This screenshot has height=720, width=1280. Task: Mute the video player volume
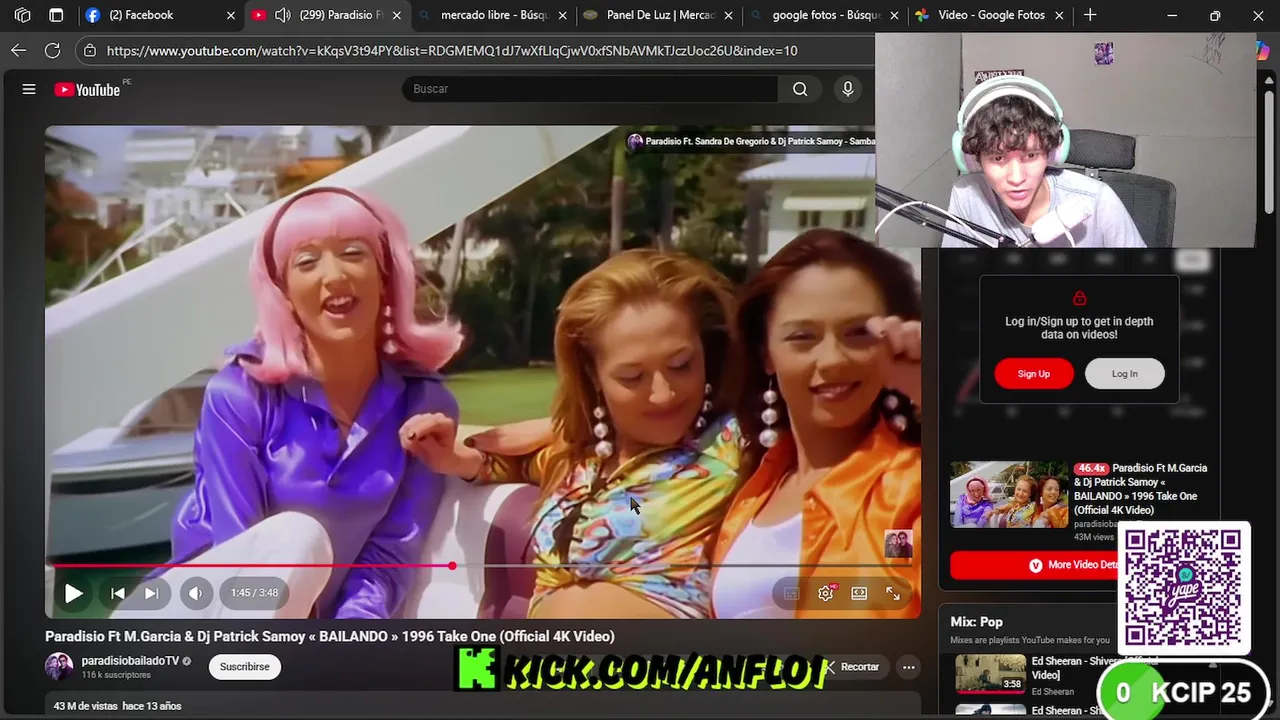click(195, 593)
